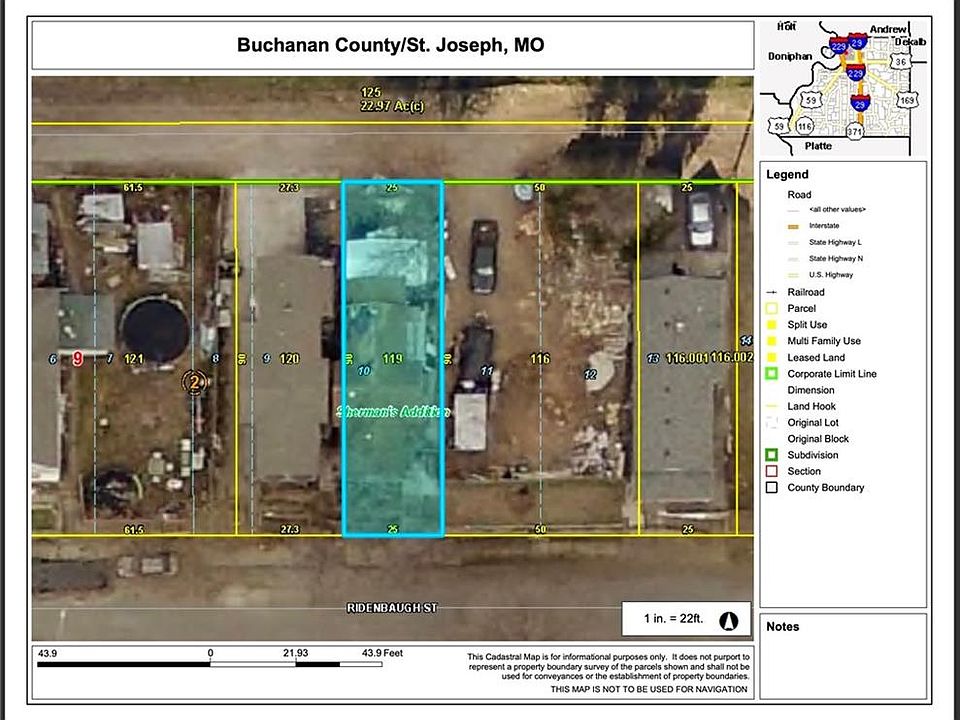Click the orange circled block number 2 marker
This screenshot has width=960, height=720.
click(x=194, y=381)
